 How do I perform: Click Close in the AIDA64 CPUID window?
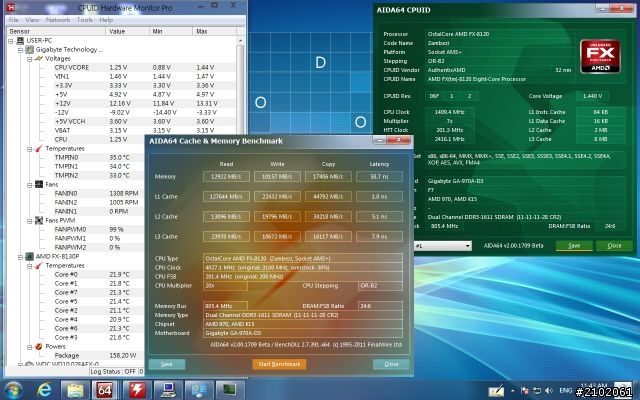614,246
